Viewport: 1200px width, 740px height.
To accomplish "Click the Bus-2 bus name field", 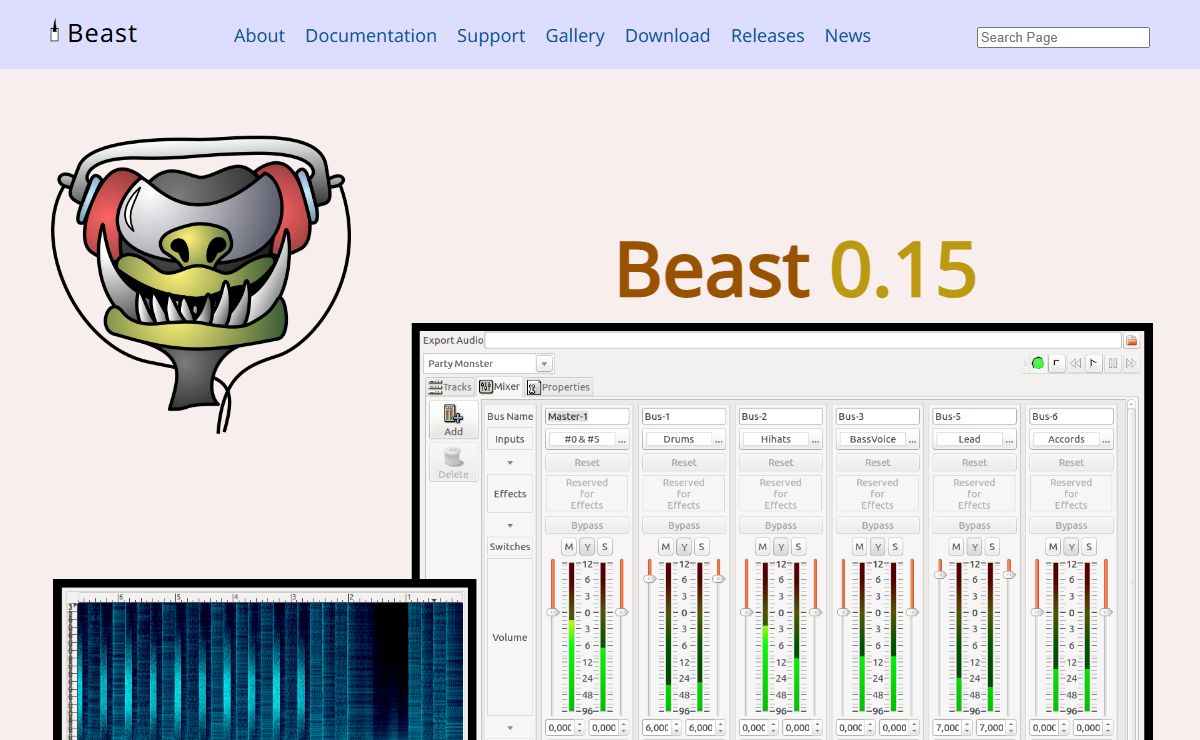I will tap(781, 416).
